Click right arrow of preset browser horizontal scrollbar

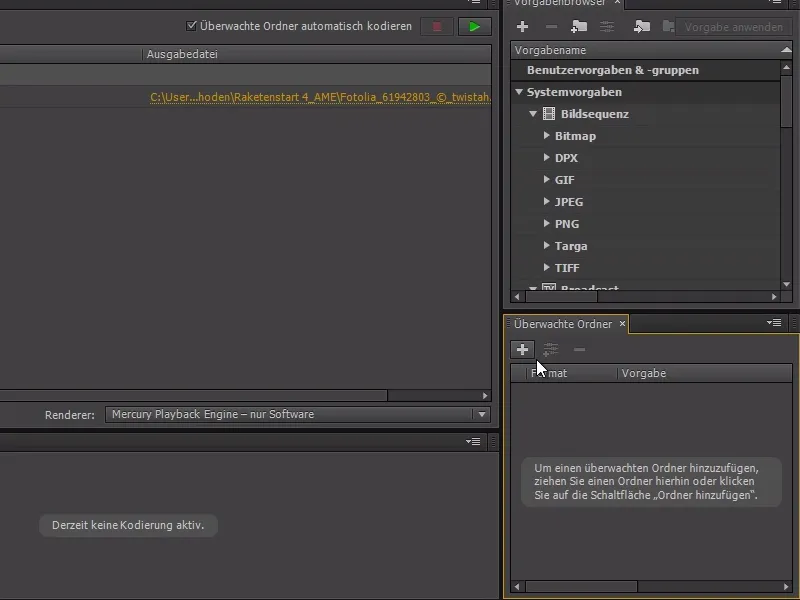[774, 296]
